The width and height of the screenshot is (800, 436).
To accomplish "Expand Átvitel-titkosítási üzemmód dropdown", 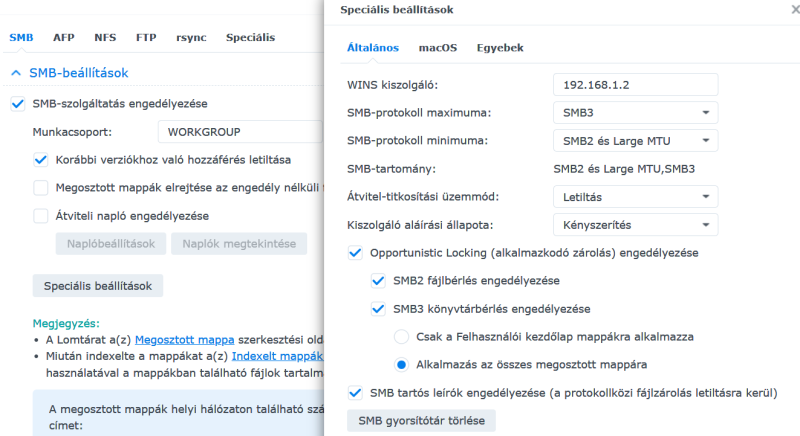I will tap(634, 198).
